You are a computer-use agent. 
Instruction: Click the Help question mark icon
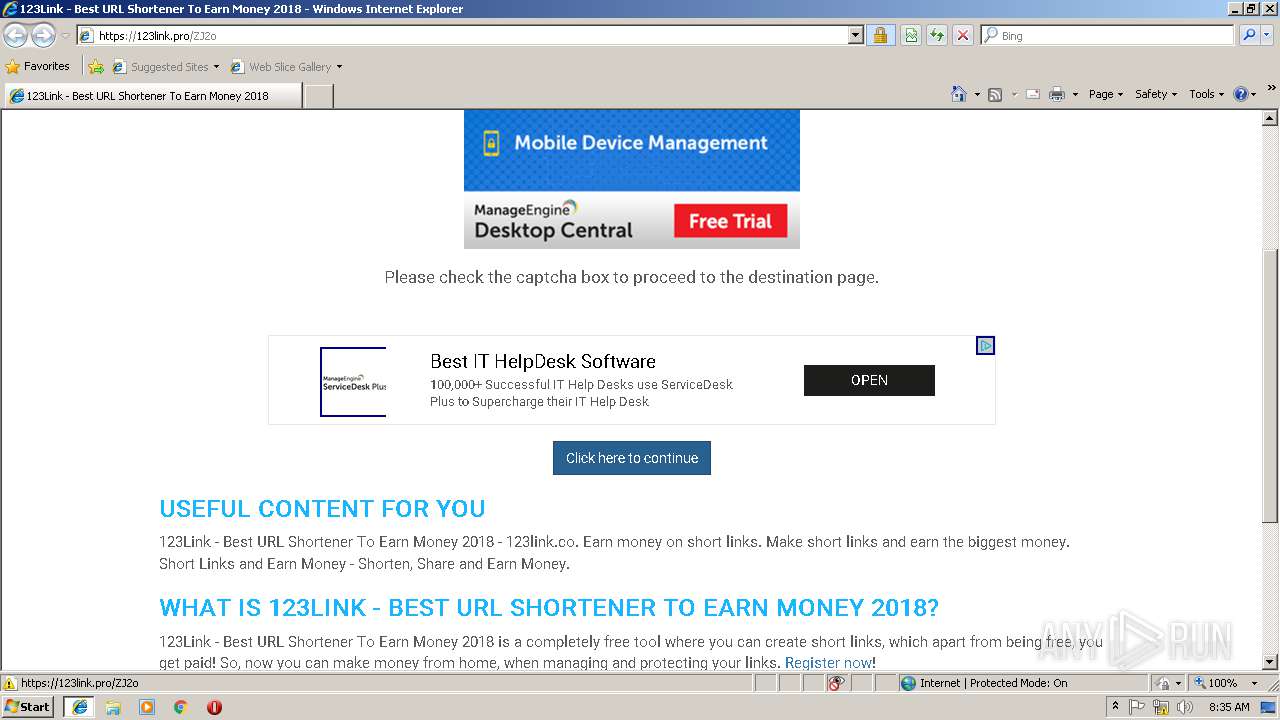point(1241,94)
